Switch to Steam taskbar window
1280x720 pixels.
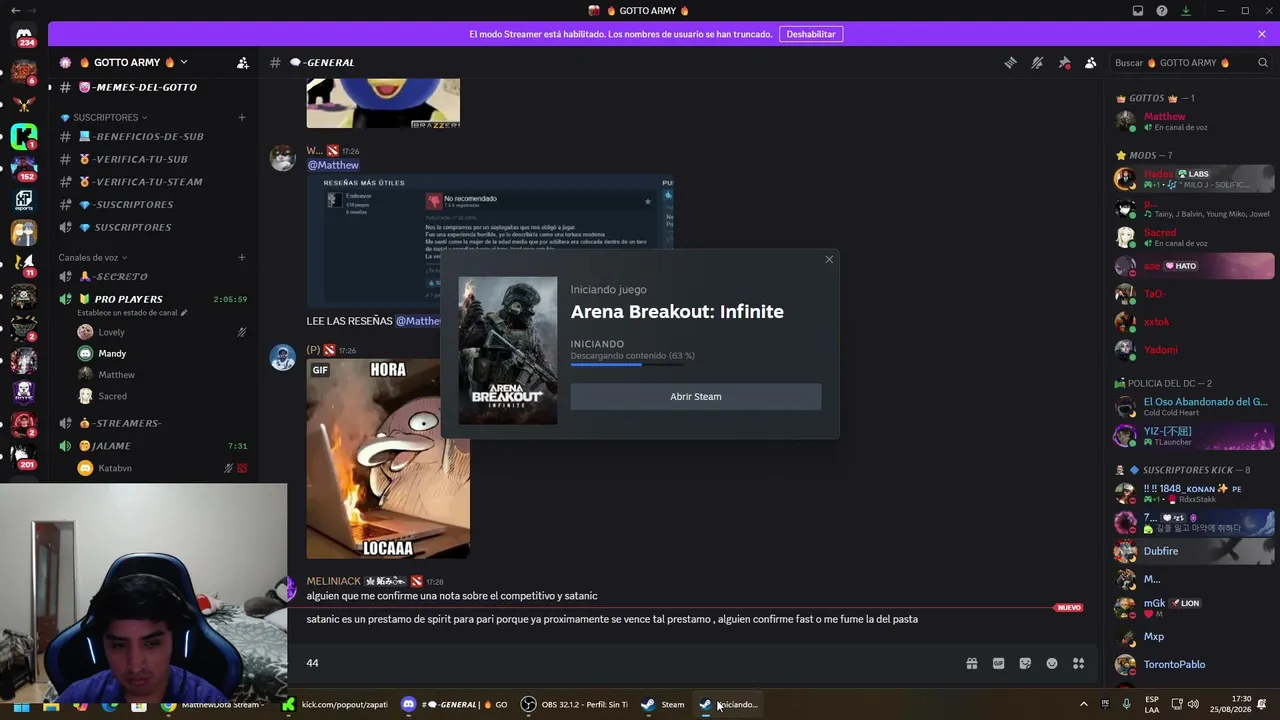[664, 705]
